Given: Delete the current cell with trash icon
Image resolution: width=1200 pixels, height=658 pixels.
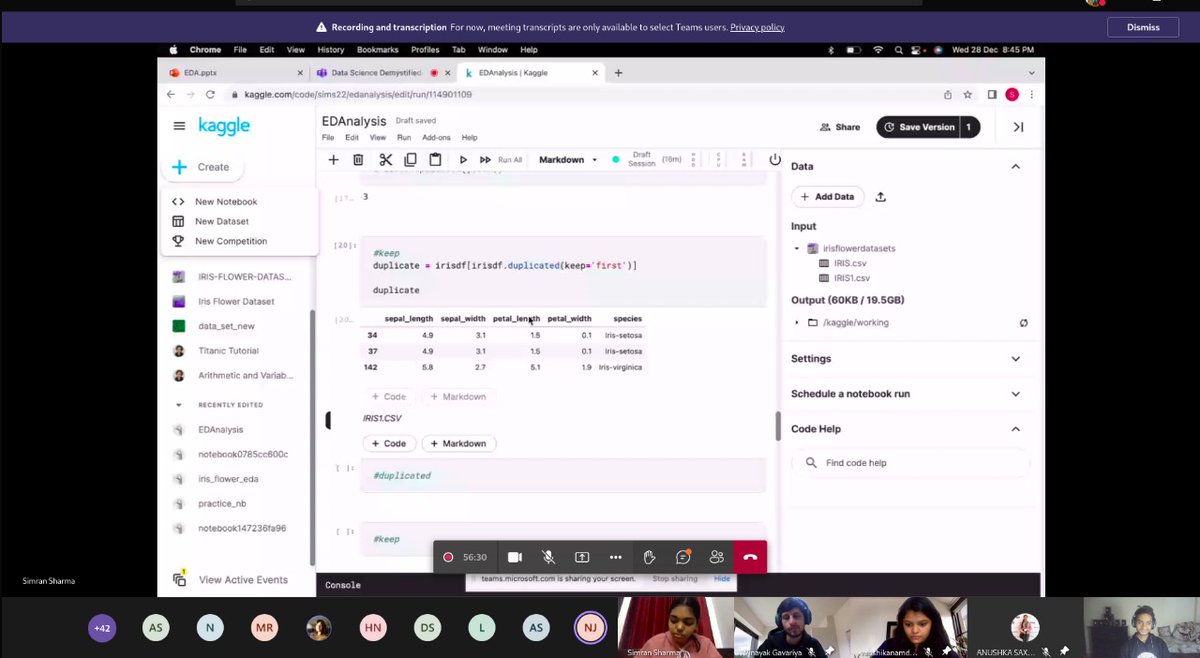Looking at the screenshot, I should click(358, 159).
